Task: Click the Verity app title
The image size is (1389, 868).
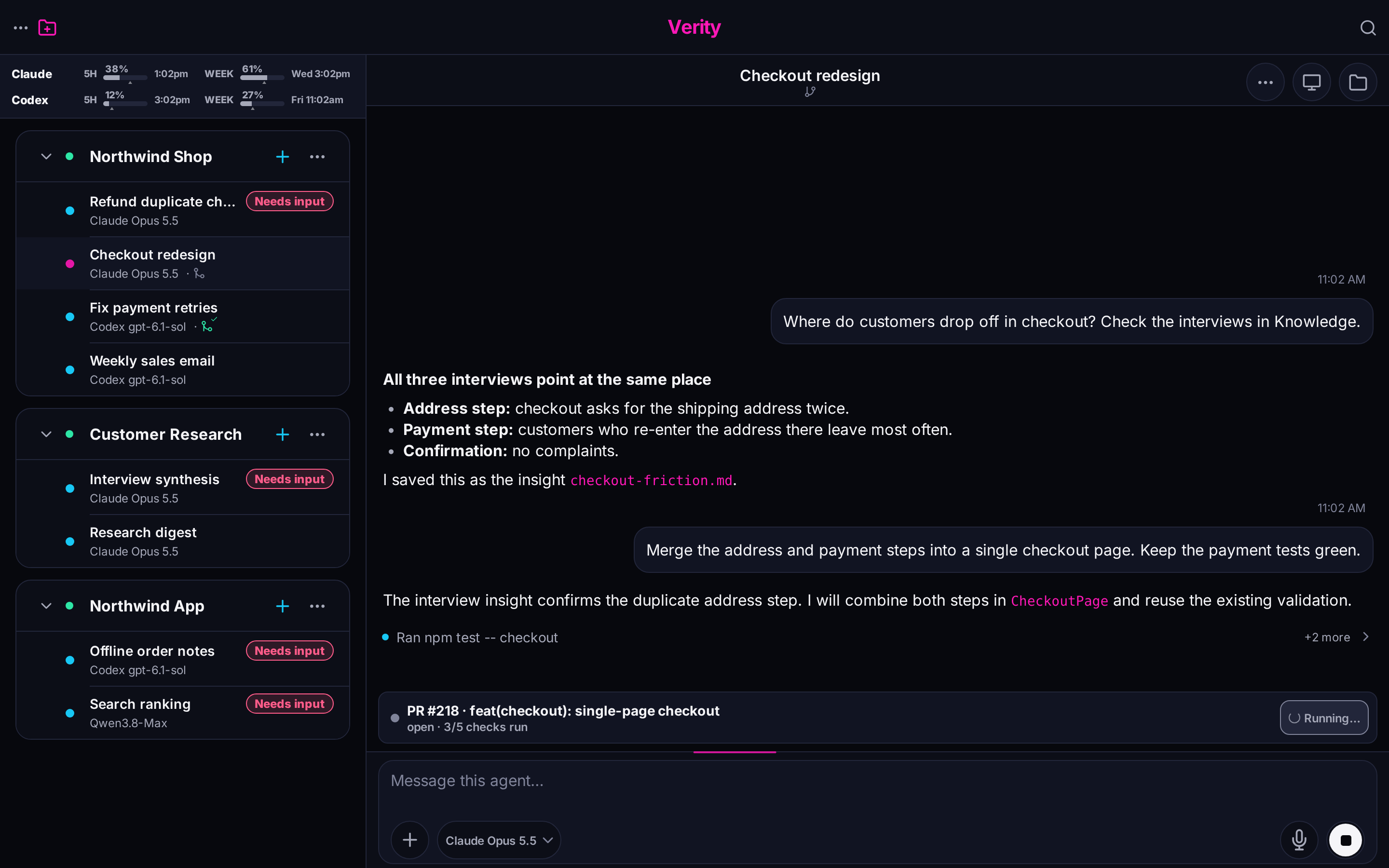Action: (694, 27)
